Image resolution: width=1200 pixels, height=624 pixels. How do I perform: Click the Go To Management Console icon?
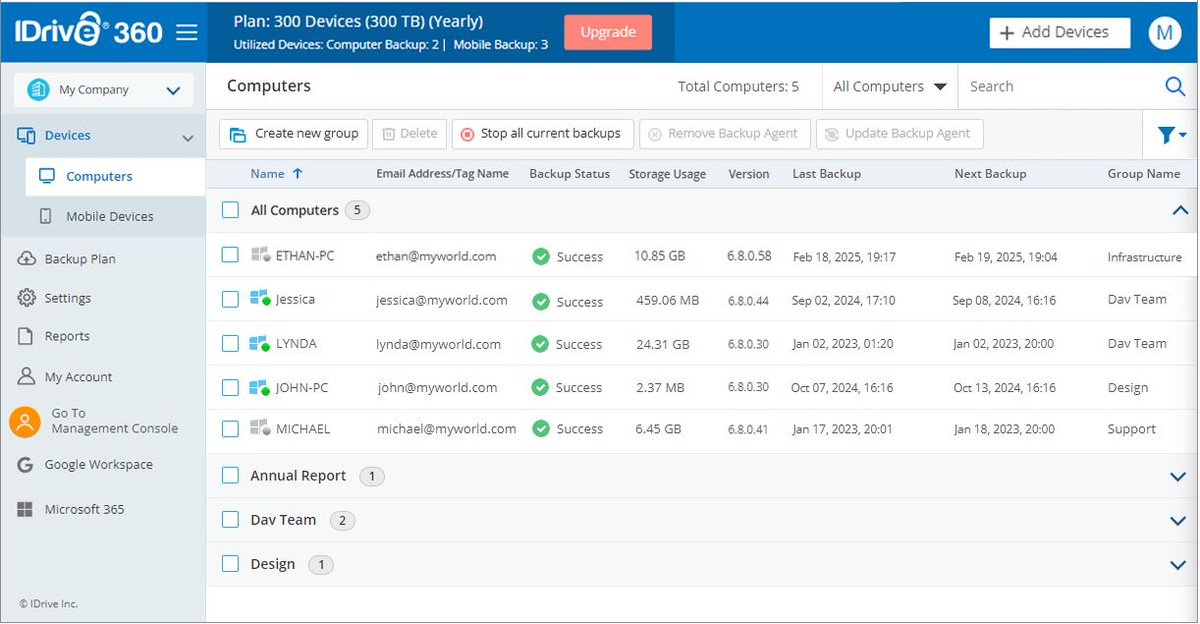pos(25,421)
